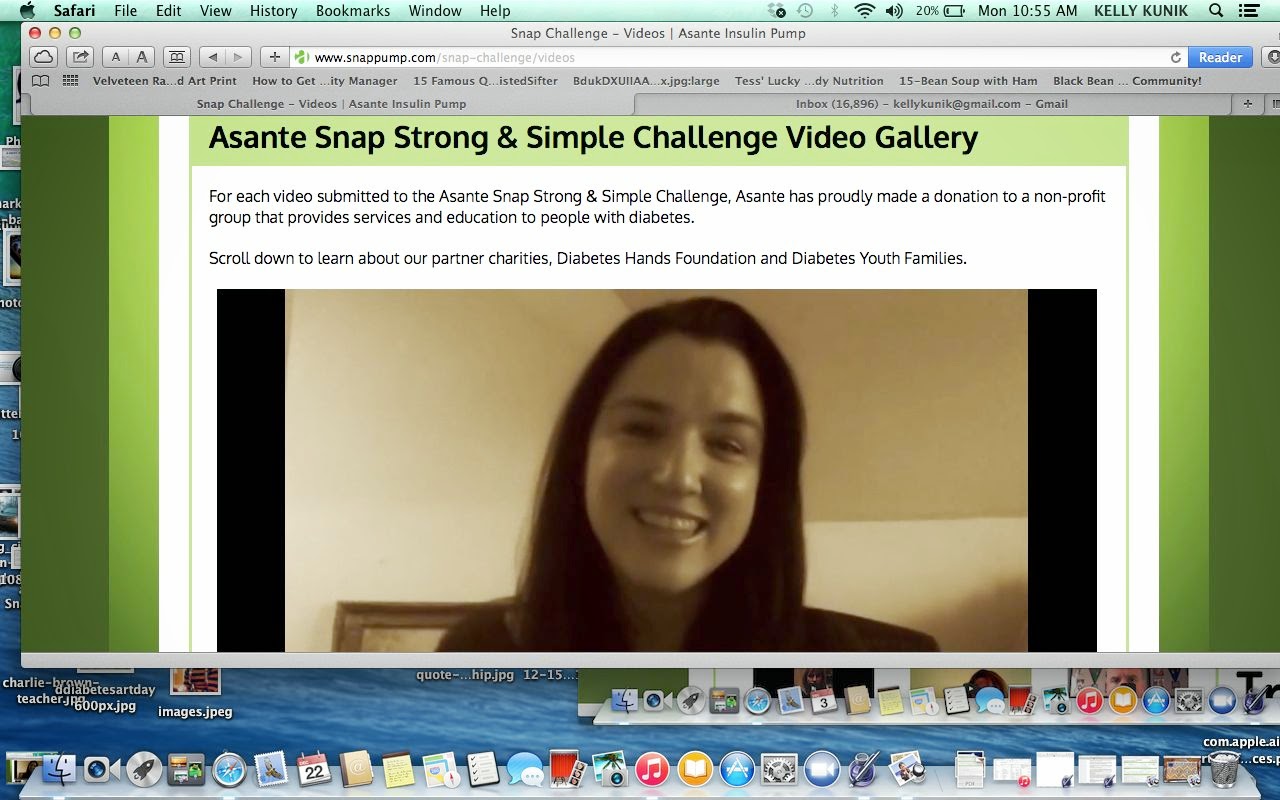The image size is (1280, 800).
Task: Open Safari compass in the bottom Dock
Action: (x=229, y=769)
